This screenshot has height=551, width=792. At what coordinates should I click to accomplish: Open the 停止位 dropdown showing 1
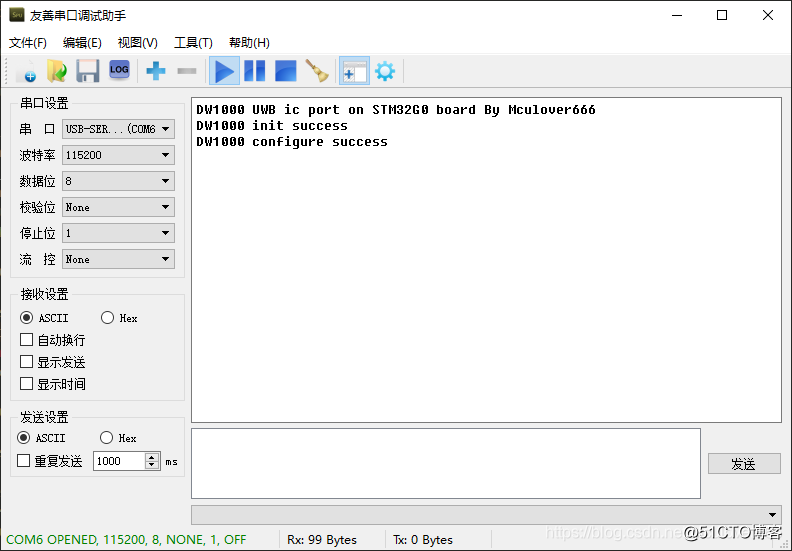click(x=118, y=233)
